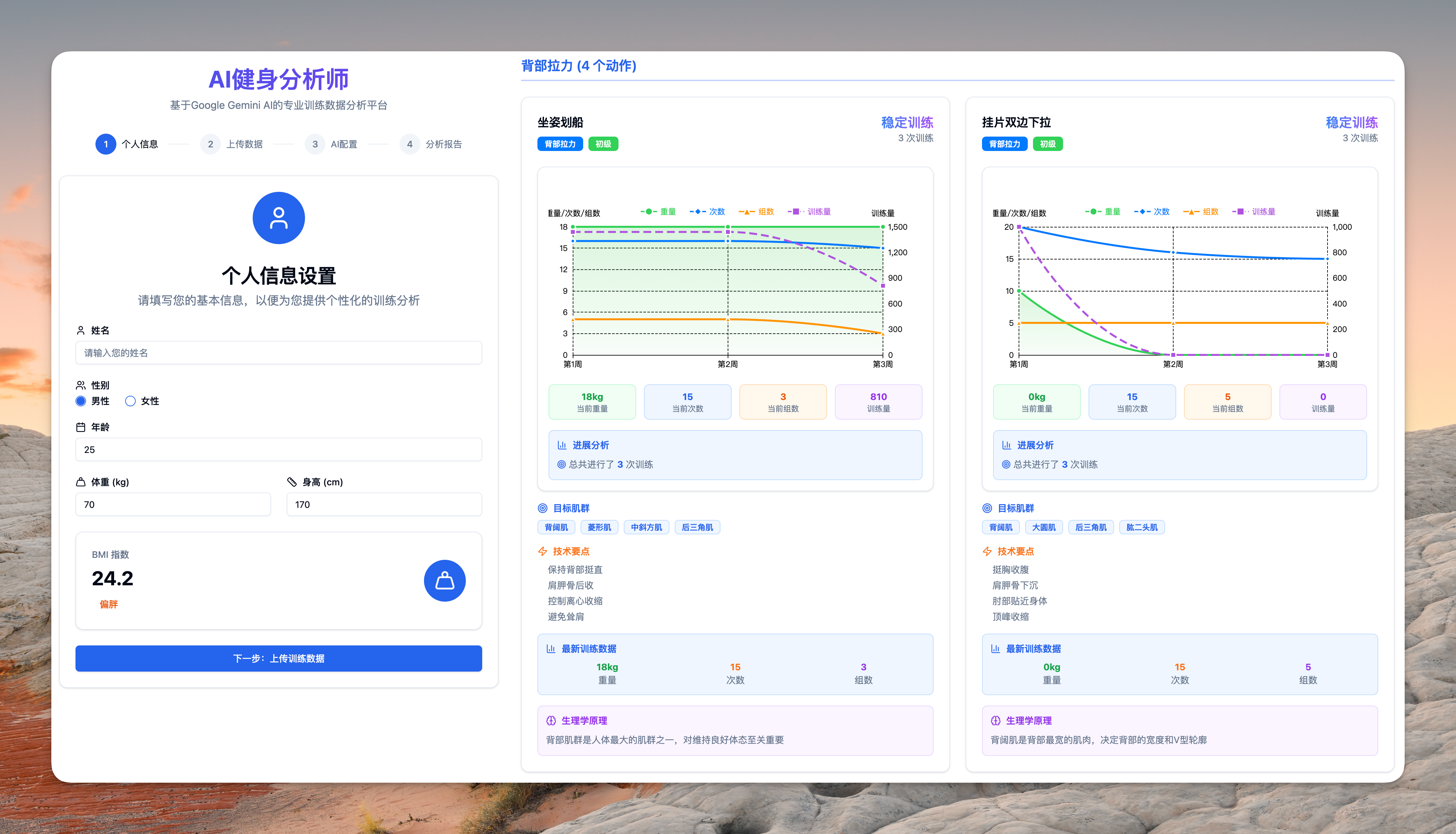Click the brain icon beside 生理学原理 in 坐姿划船
The height and width of the screenshot is (834, 1456).
tap(551, 721)
